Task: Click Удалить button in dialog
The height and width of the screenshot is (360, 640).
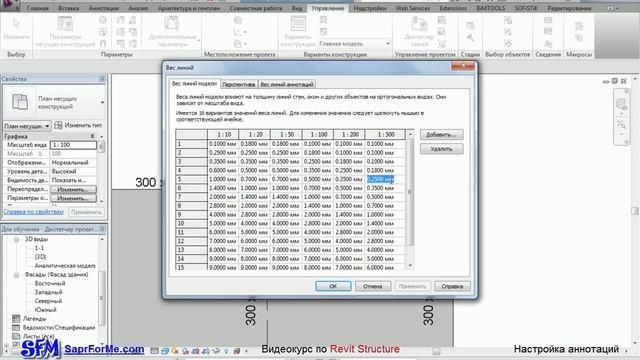Action: click(x=442, y=149)
